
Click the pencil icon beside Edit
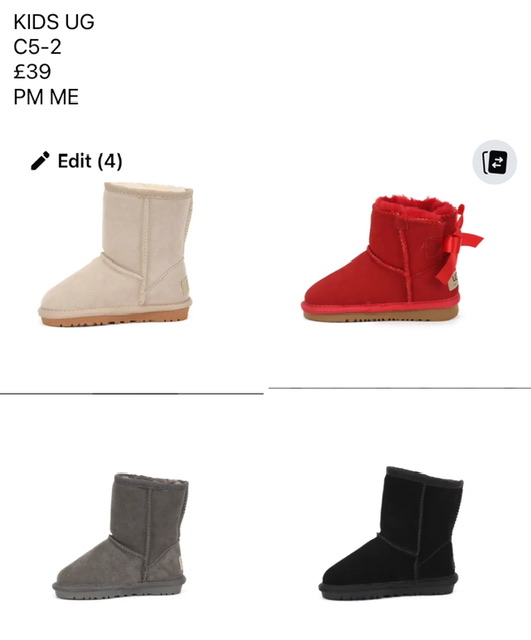click(x=40, y=161)
